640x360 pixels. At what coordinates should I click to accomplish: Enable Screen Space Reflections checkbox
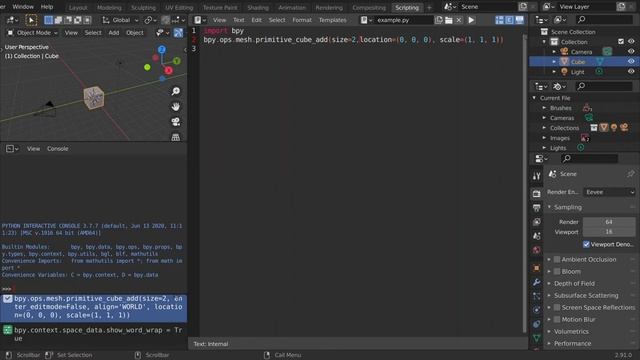(557, 307)
